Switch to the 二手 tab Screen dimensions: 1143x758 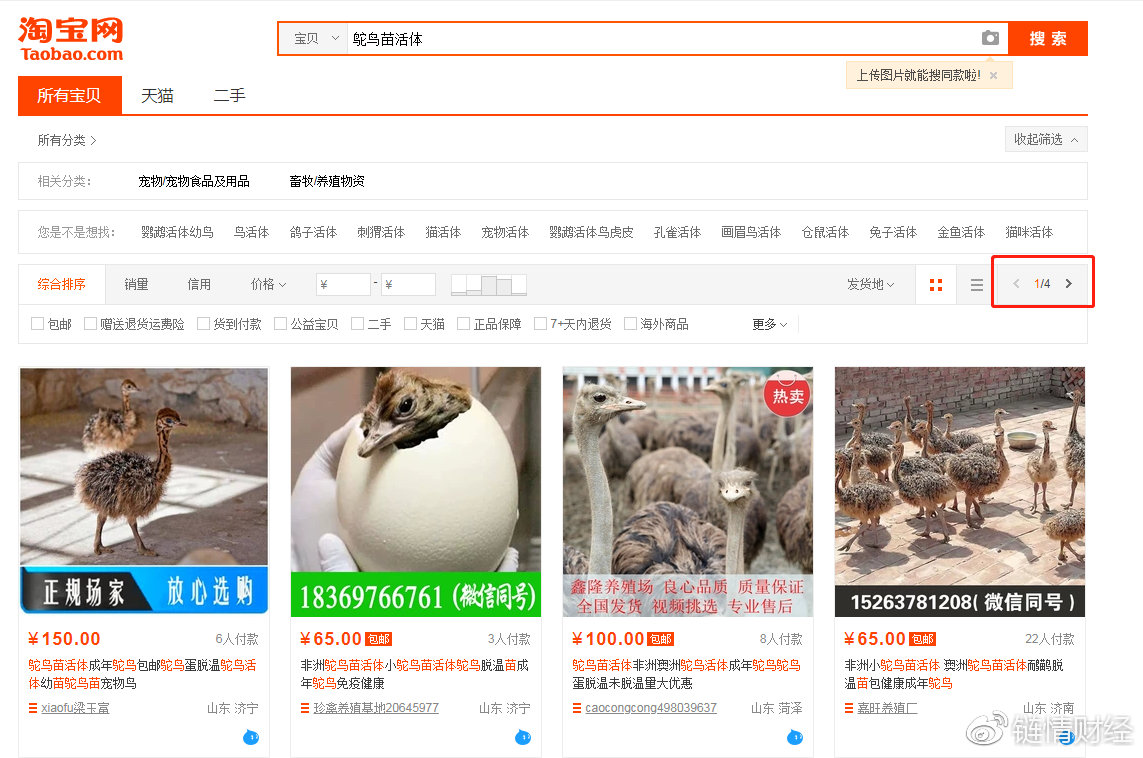(229, 95)
